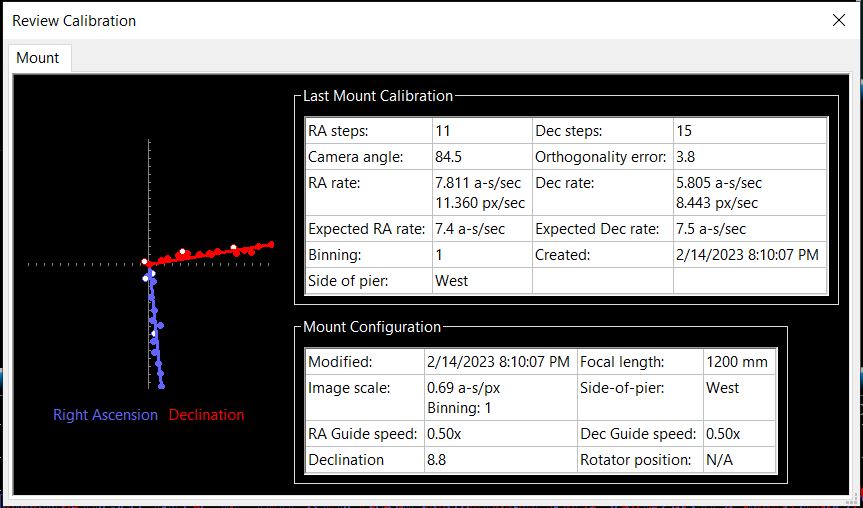Click the red Declination legend label

click(206, 415)
